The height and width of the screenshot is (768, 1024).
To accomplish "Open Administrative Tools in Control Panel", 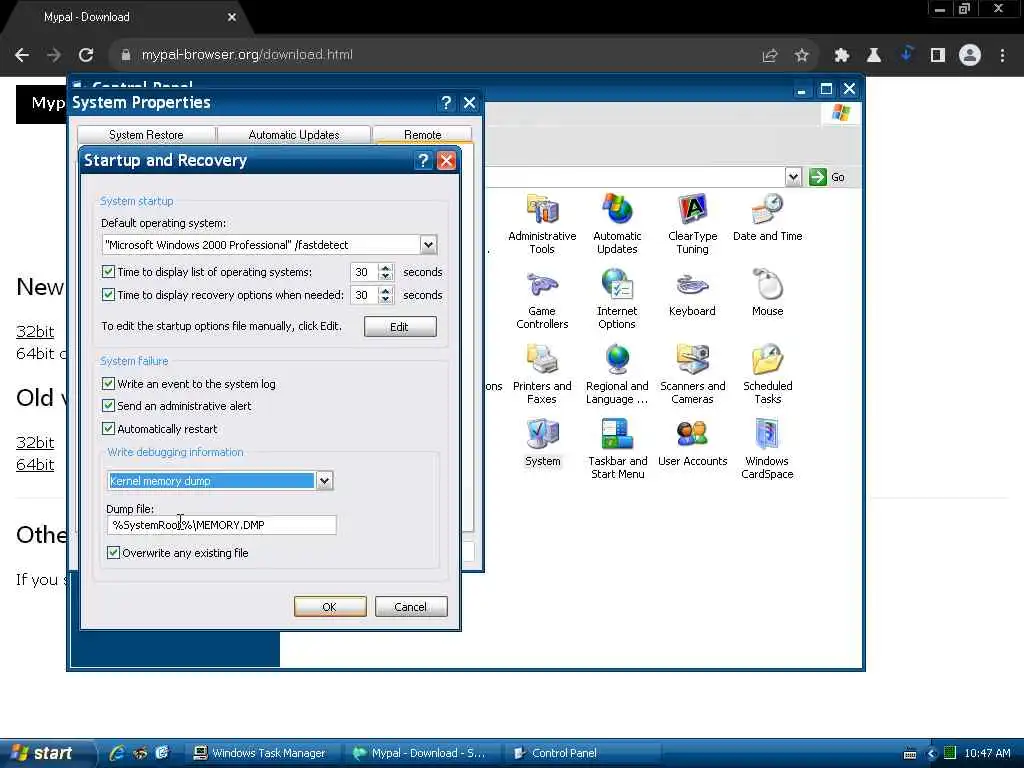I will pyautogui.click(x=542, y=223).
